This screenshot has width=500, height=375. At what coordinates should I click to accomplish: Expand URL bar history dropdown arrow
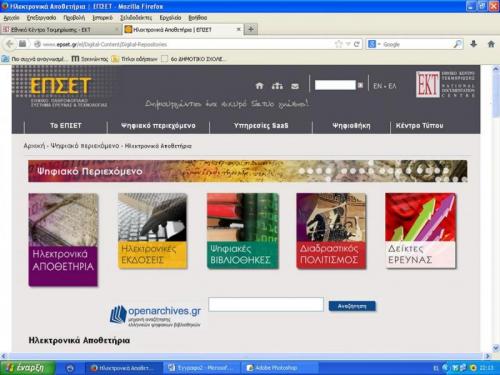(x=348, y=44)
